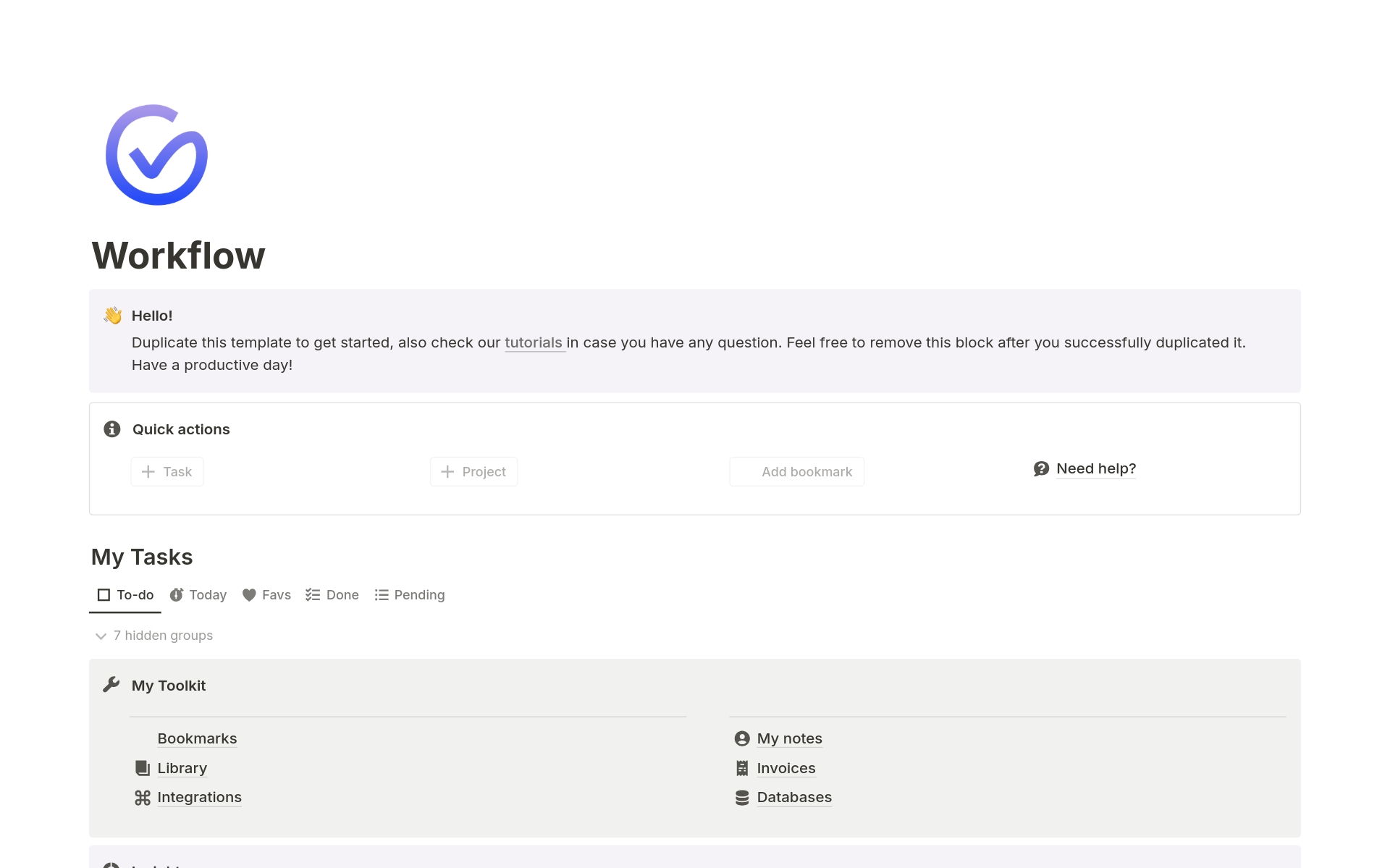Show the Pending tab

click(x=410, y=595)
